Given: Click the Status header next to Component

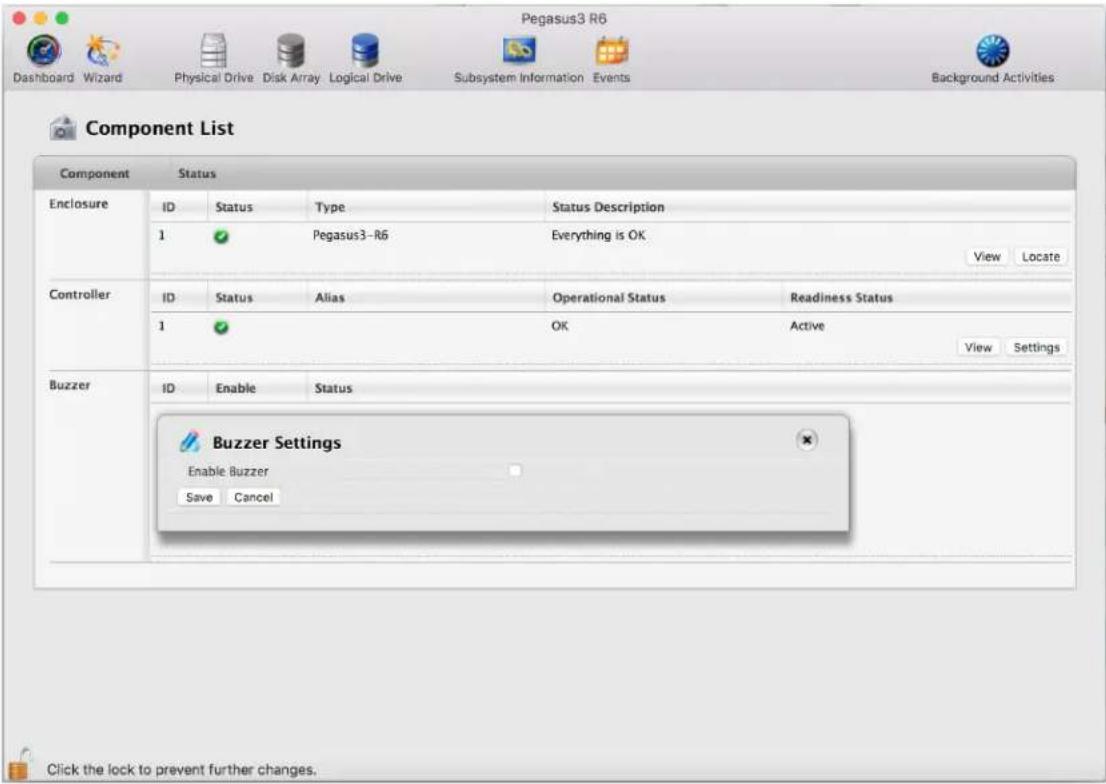Looking at the screenshot, I should [x=197, y=174].
